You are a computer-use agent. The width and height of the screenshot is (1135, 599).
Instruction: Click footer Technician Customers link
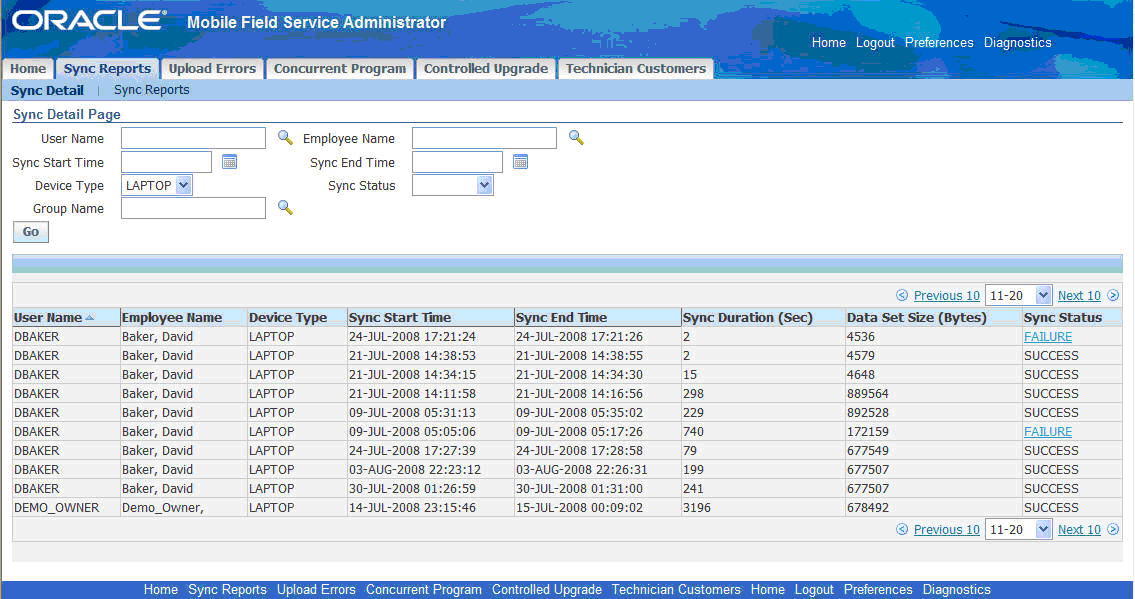tap(676, 589)
